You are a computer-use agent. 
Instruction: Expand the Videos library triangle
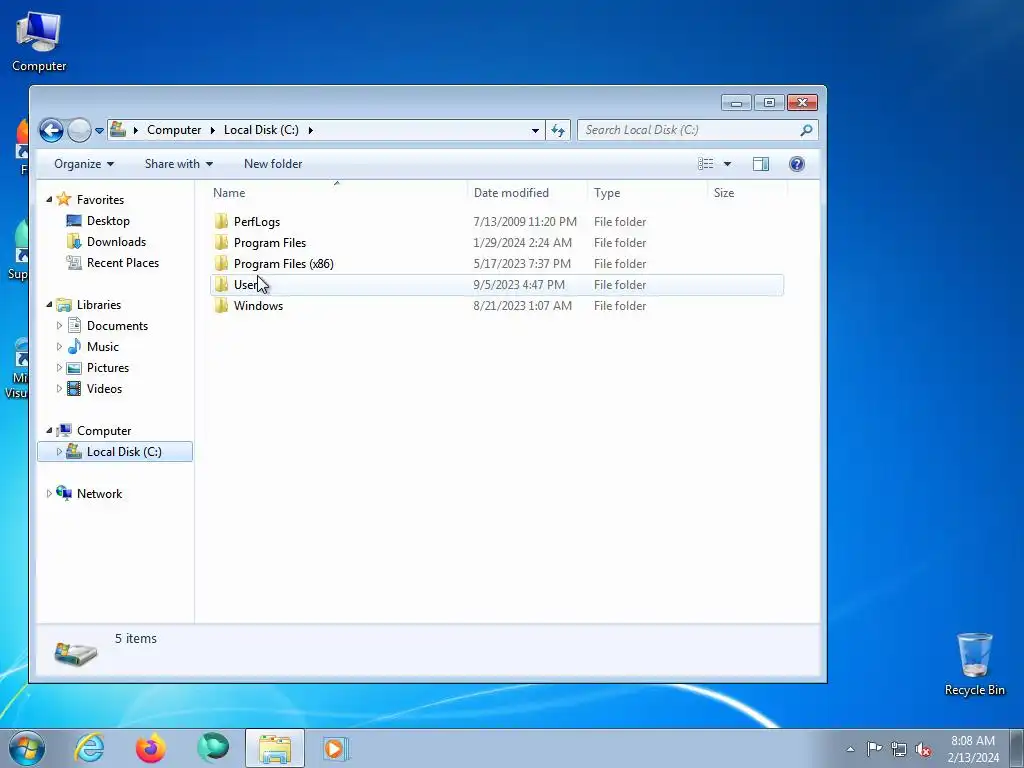(59, 389)
